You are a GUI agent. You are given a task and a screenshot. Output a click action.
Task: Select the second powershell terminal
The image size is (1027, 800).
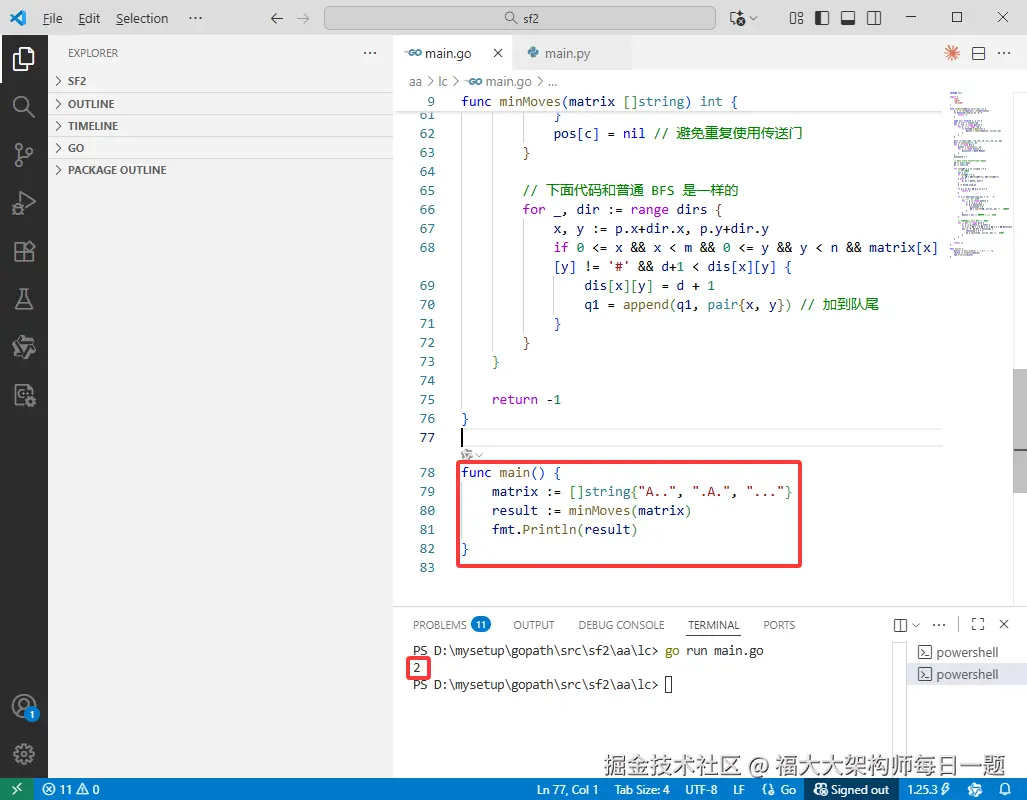point(966,674)
